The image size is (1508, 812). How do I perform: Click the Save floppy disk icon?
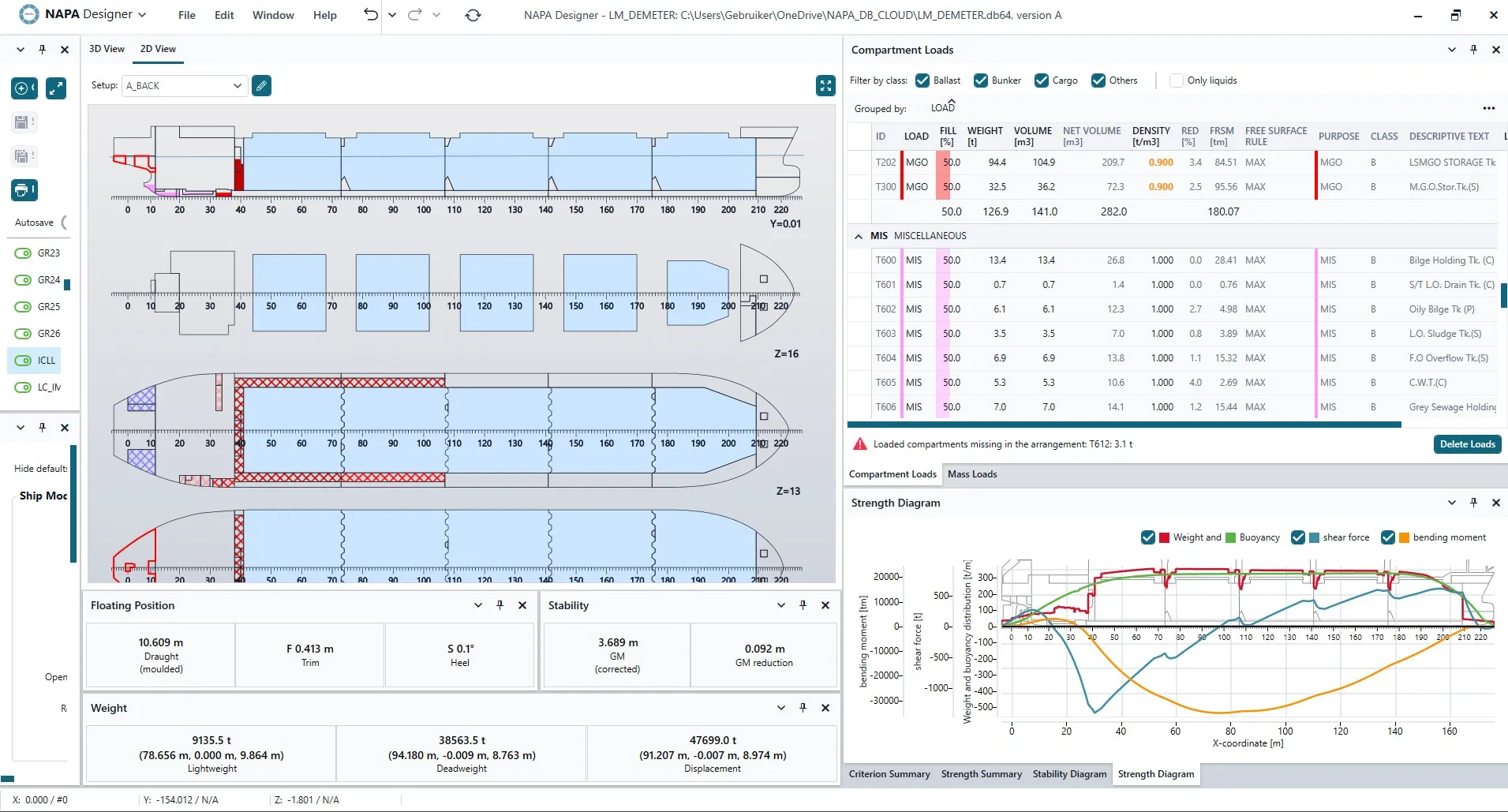pos(22,122)
